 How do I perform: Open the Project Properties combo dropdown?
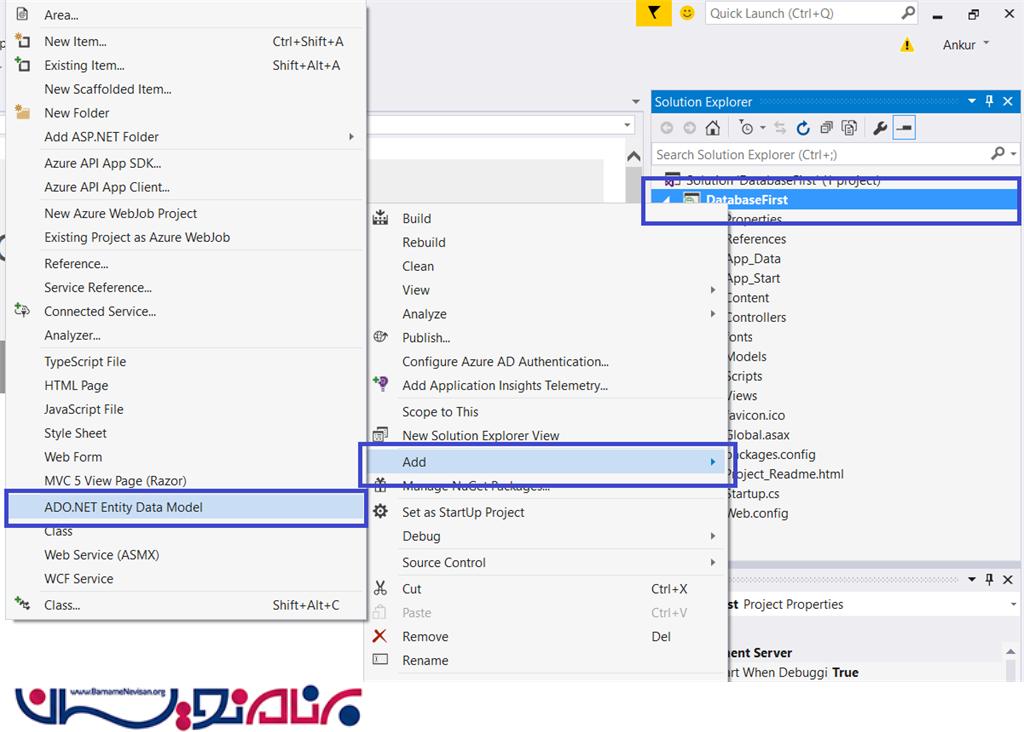click(1013, 605)
